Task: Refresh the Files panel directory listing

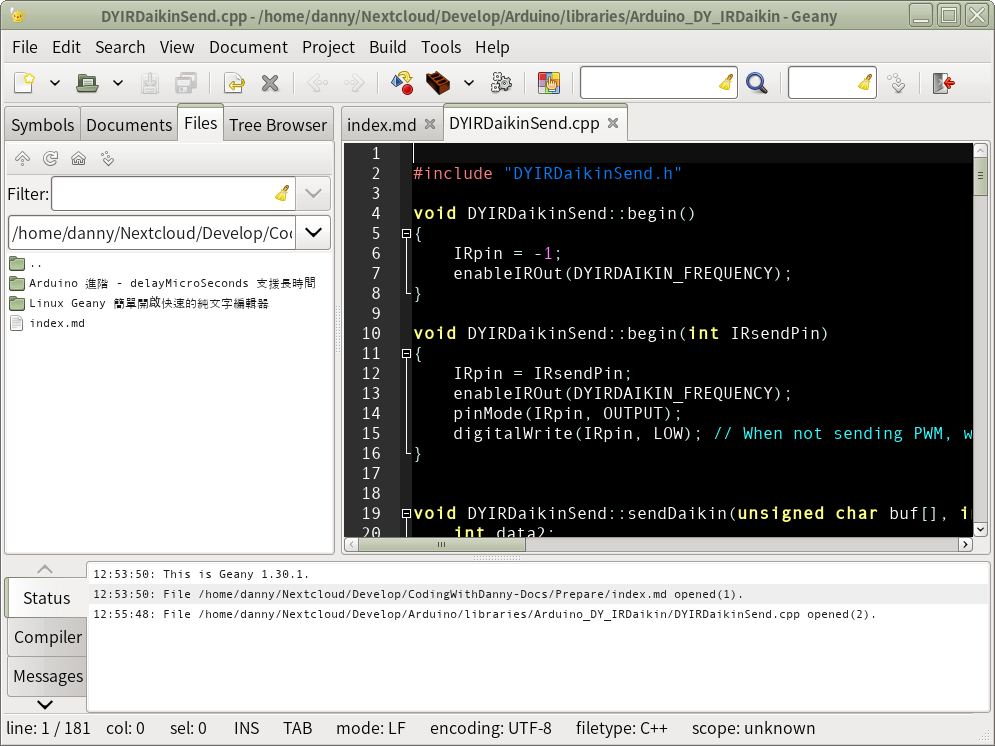Action: 50,158
